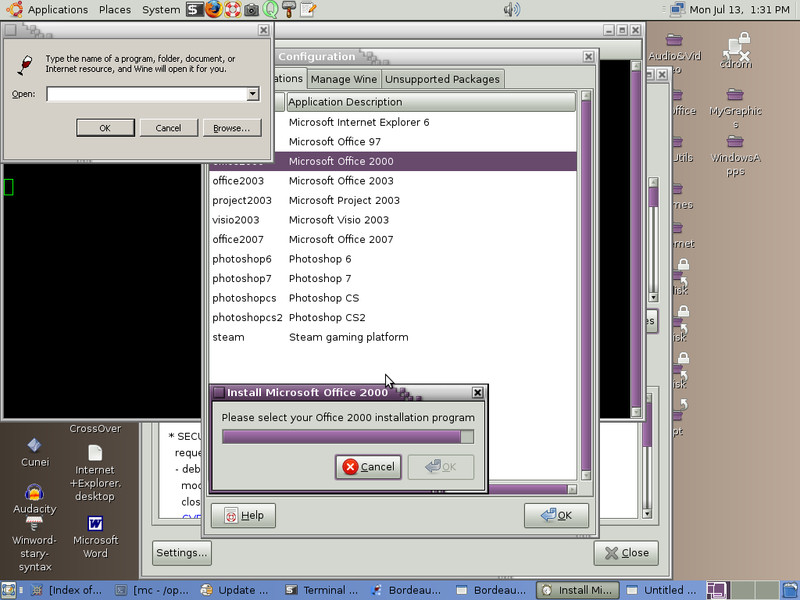
Task: Click OK in the Wine Run dialog
Action: 105,128
